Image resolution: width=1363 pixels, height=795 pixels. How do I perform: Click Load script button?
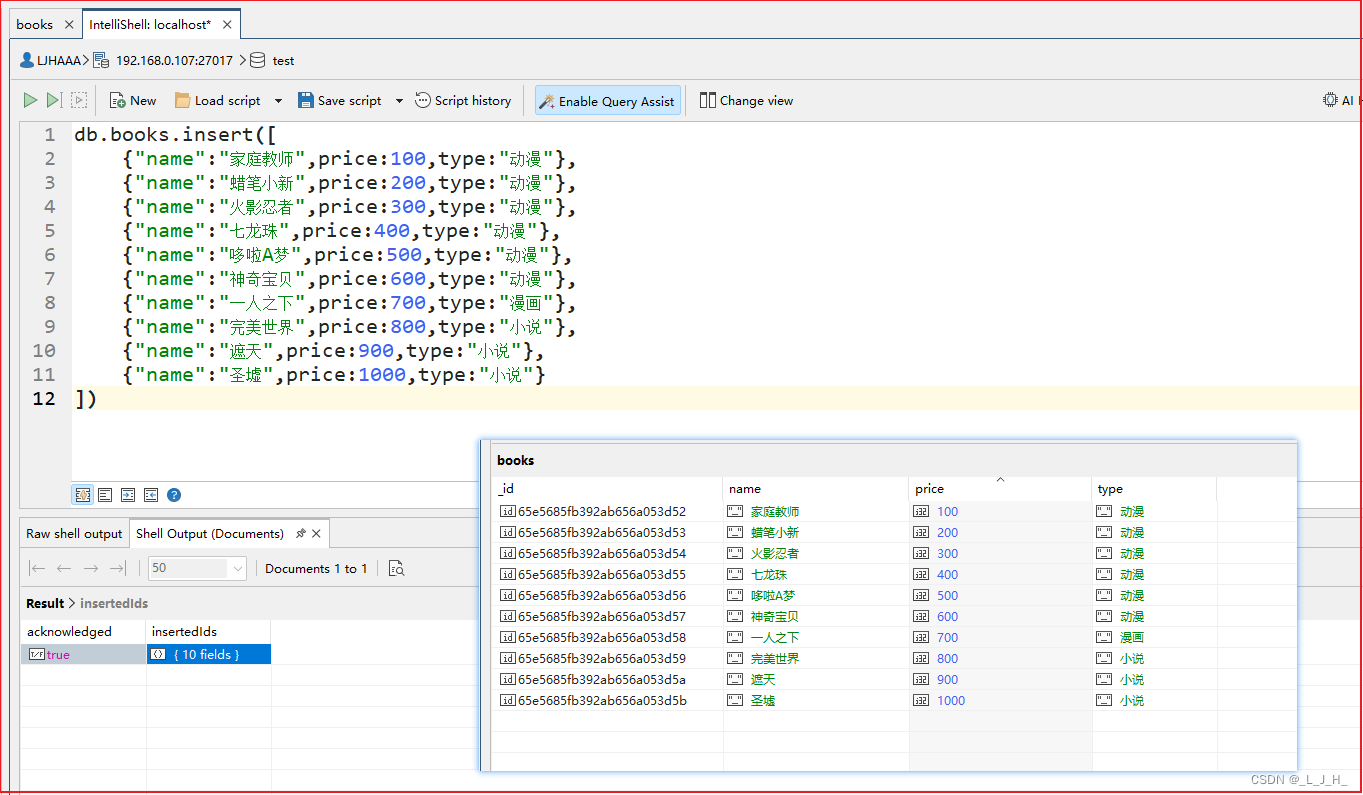(x=217, y=100)
